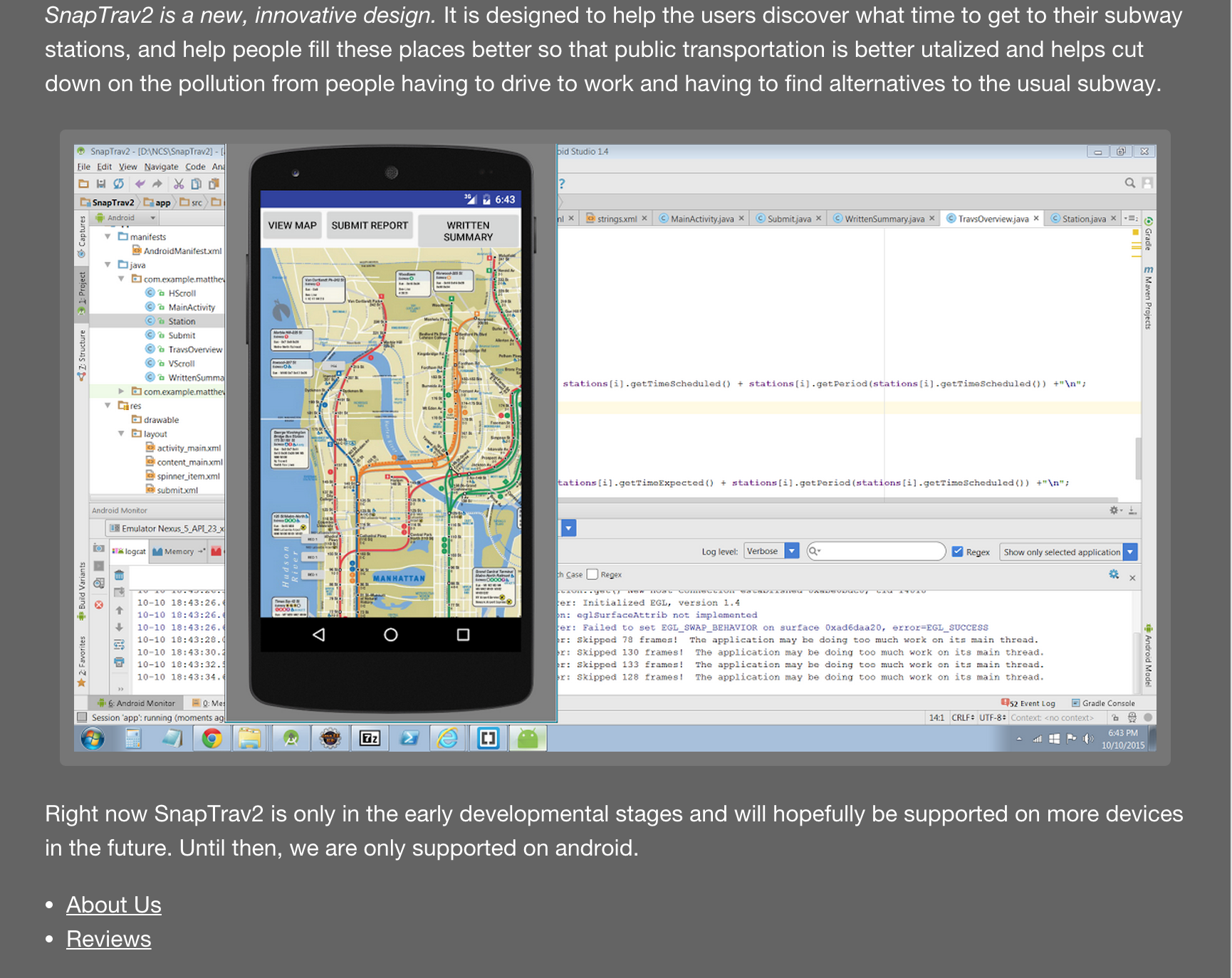
Task: Select spinner_item.xml in project tree
Action: point(183,476)
